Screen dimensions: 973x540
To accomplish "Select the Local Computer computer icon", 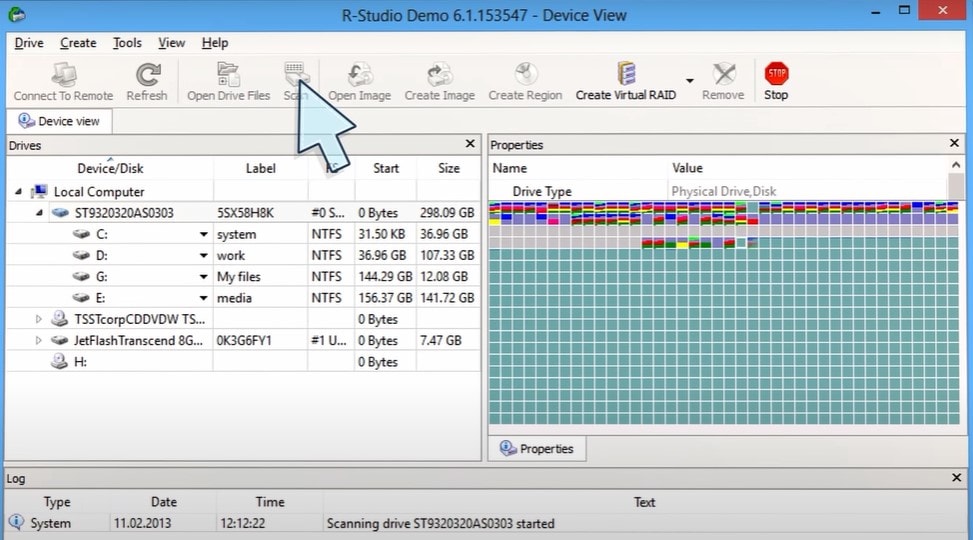I will pyautogui.click(x=40, y=191).
